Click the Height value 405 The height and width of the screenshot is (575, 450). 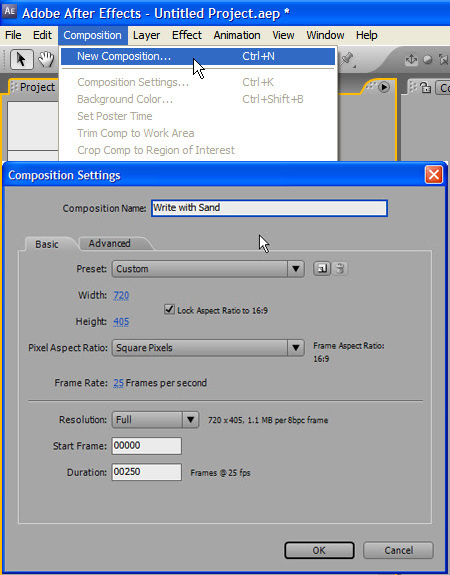coord(121,322)
